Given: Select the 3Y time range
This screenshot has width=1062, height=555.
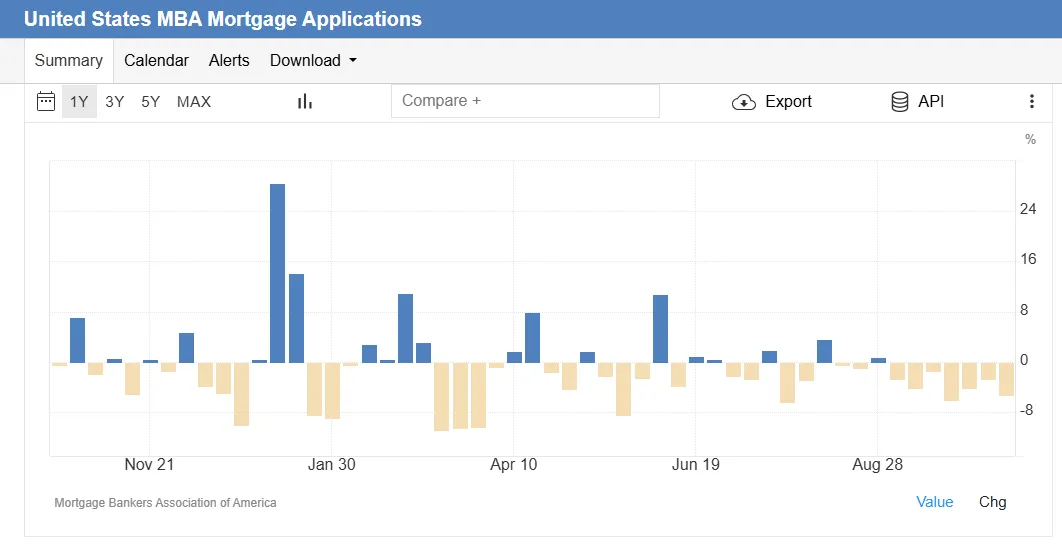Looking at the screenshot, I should [114, 102].
